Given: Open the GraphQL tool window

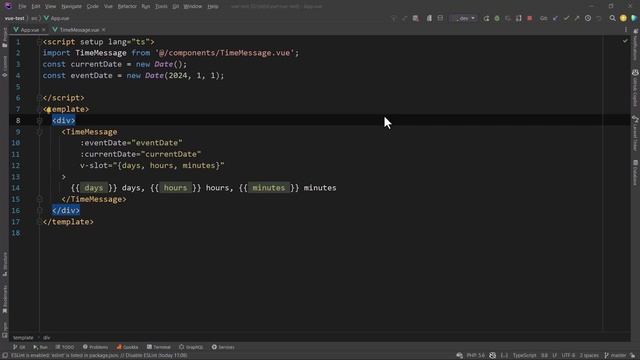Looking at the screenshot, I should (x=191, y=347).
